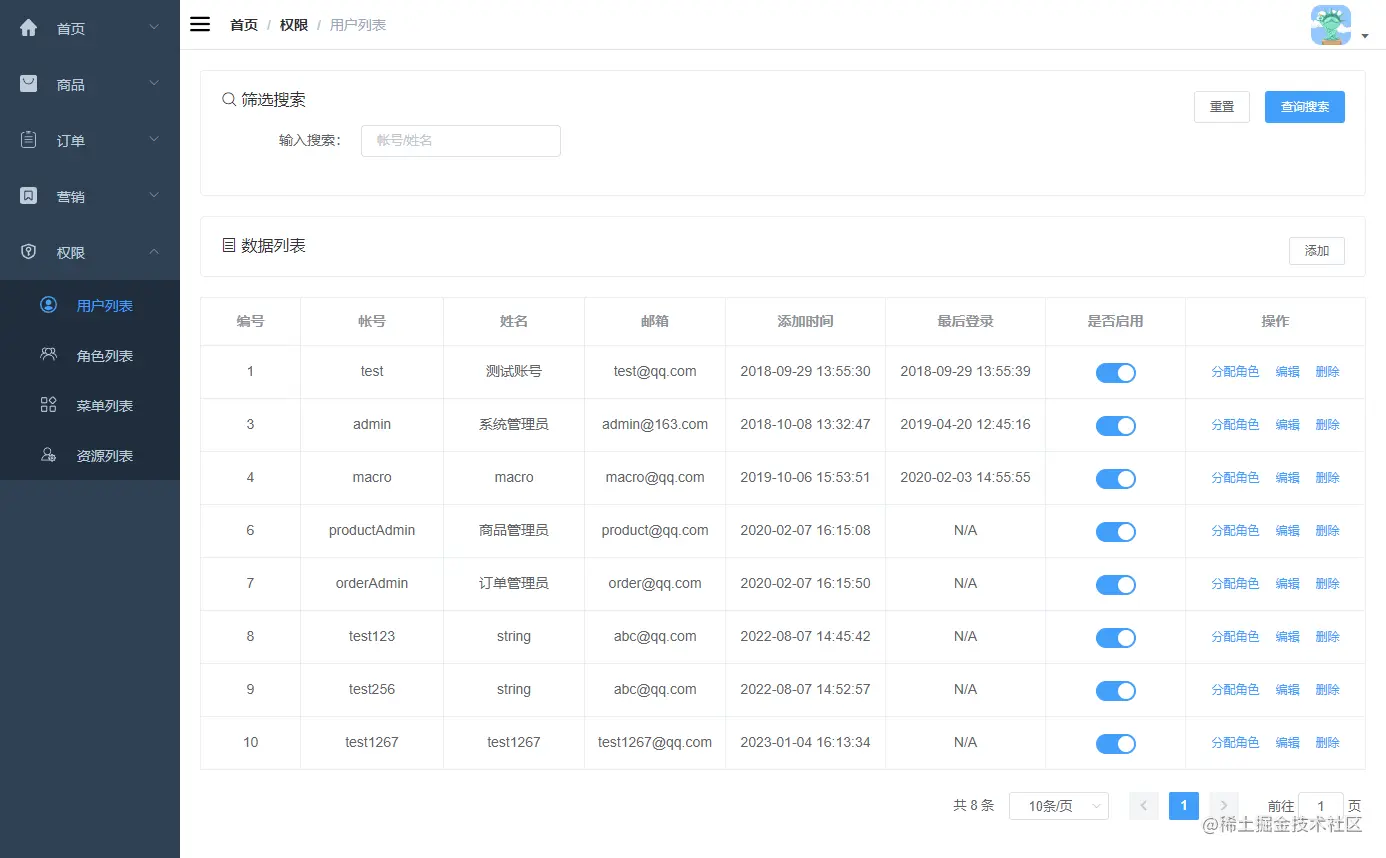This screenshot has height=858, width=1386.
Task: Click 分配角色 for test1267 row
Action: point(1235,742)
